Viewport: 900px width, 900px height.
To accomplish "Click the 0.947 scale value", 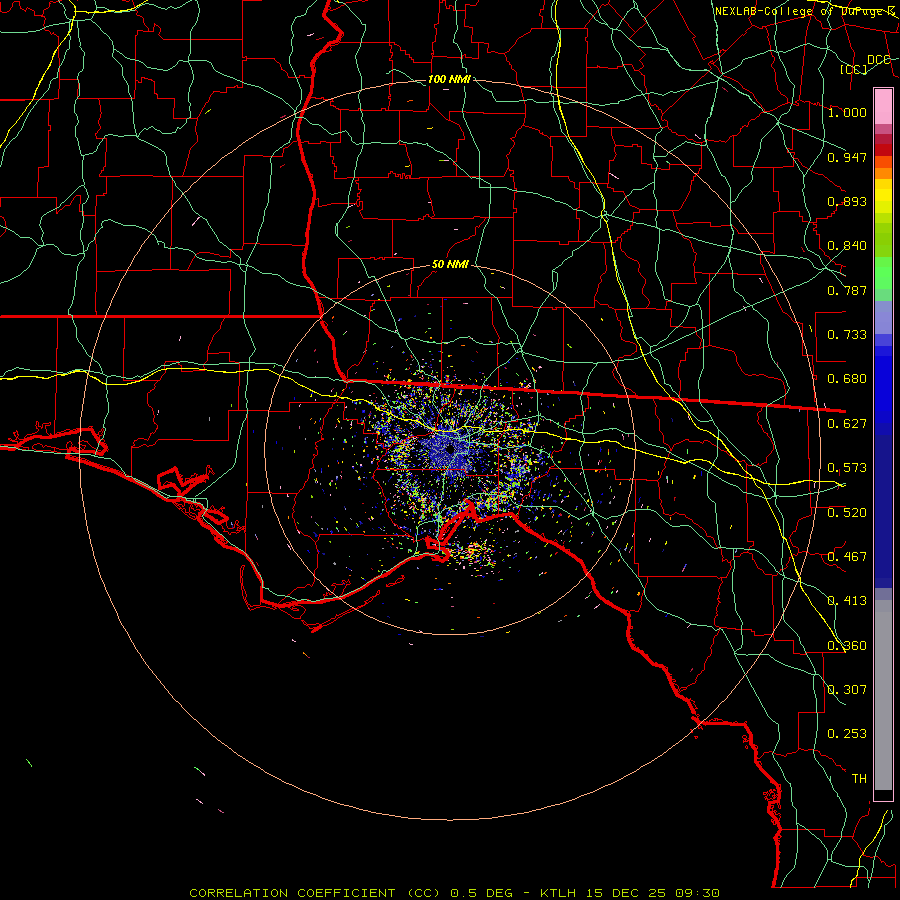I will point(847,157).
